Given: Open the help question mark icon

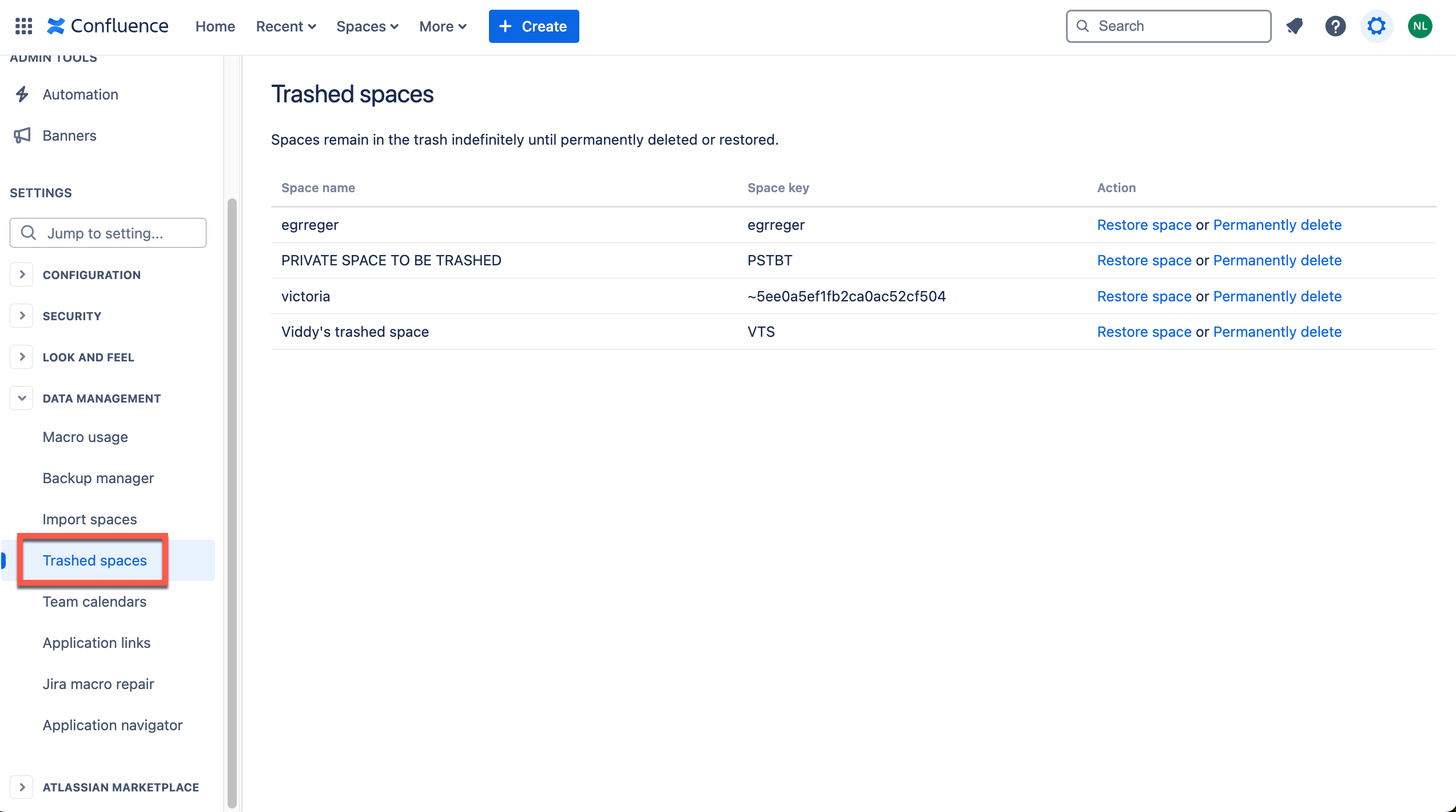Looking at the screenshot, I should click(1335, 26).
